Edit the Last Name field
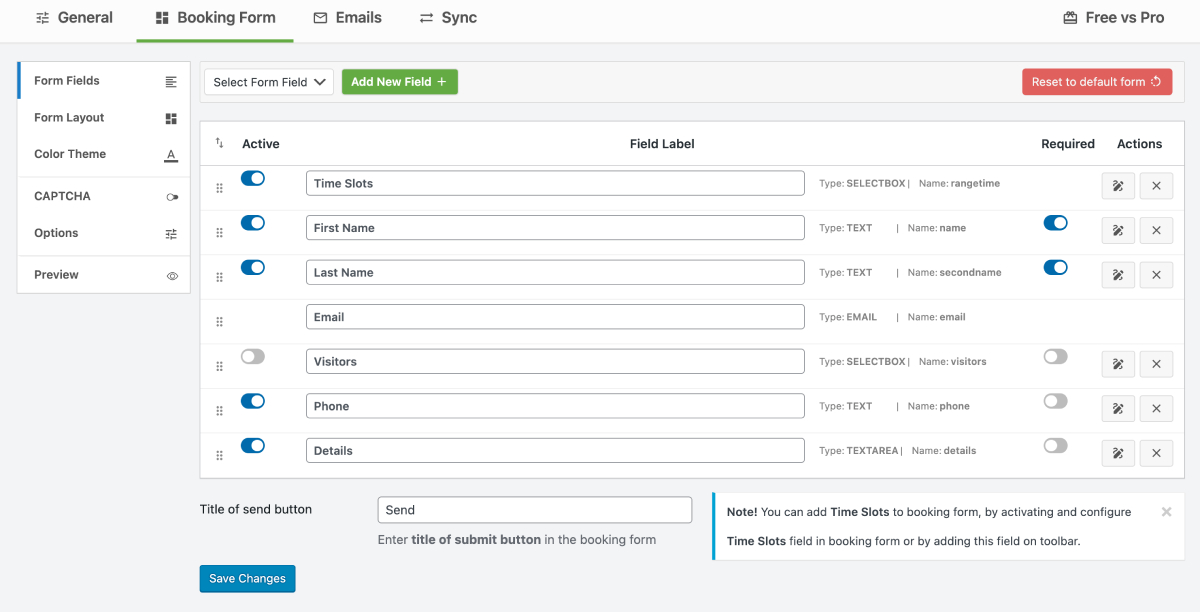The width and height of the screenshot is (1200, 612). coord(1118,275)
